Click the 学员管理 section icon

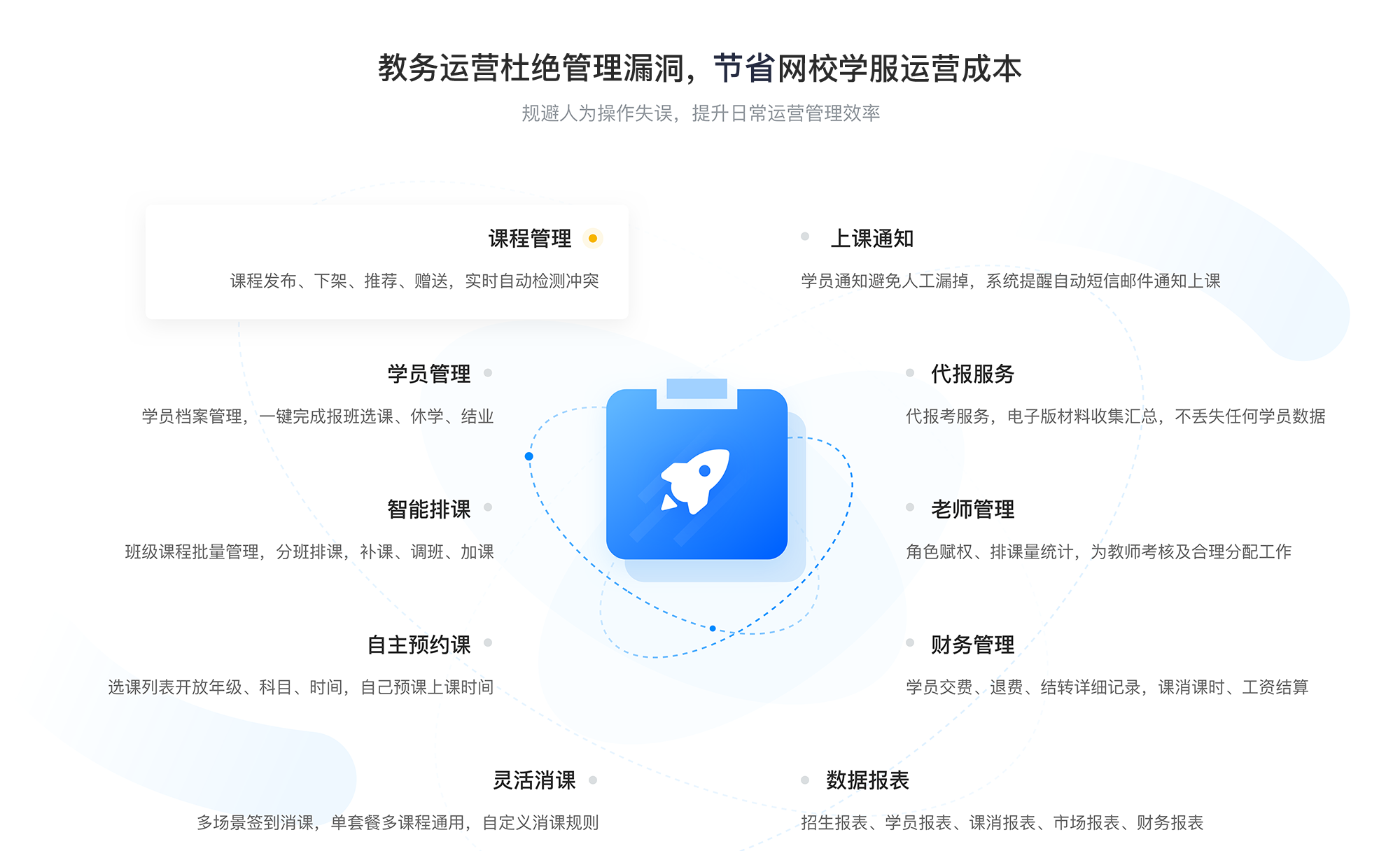[508, 370]
